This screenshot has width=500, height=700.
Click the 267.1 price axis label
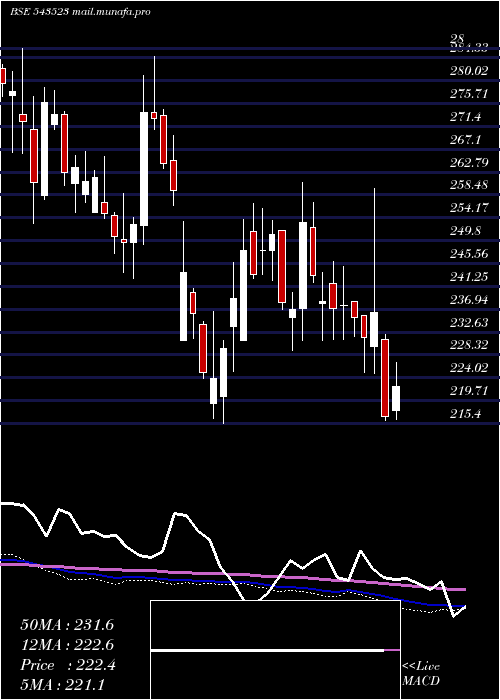466,140
